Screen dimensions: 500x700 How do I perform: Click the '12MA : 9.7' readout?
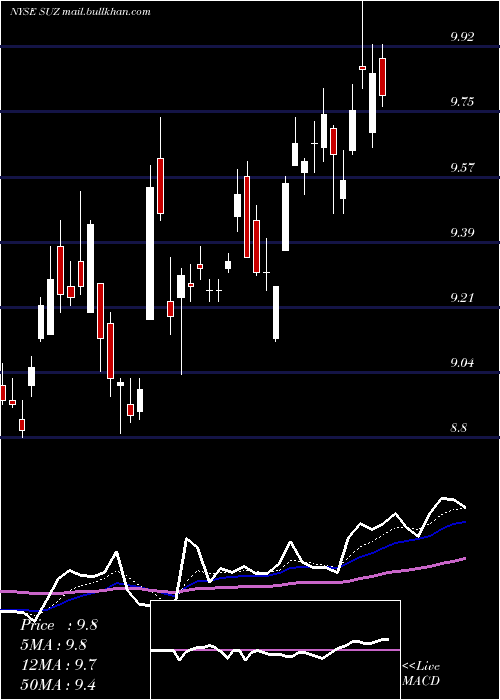[57, 665]
